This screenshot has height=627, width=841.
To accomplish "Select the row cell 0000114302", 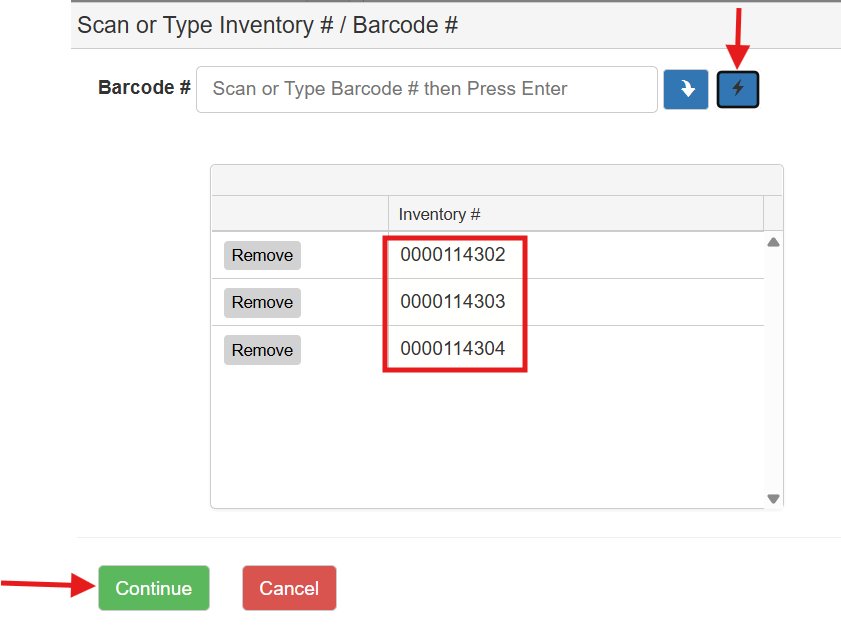I will [x=453, y=255].
